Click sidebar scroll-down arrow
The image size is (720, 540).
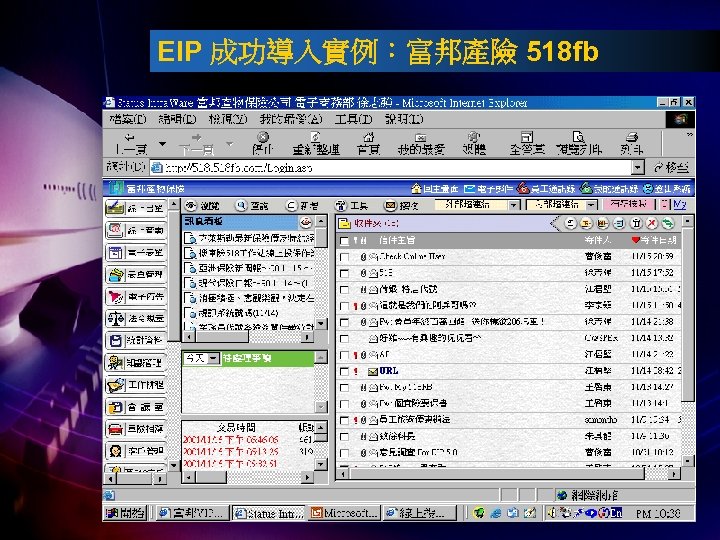click(x=174, y=465)
